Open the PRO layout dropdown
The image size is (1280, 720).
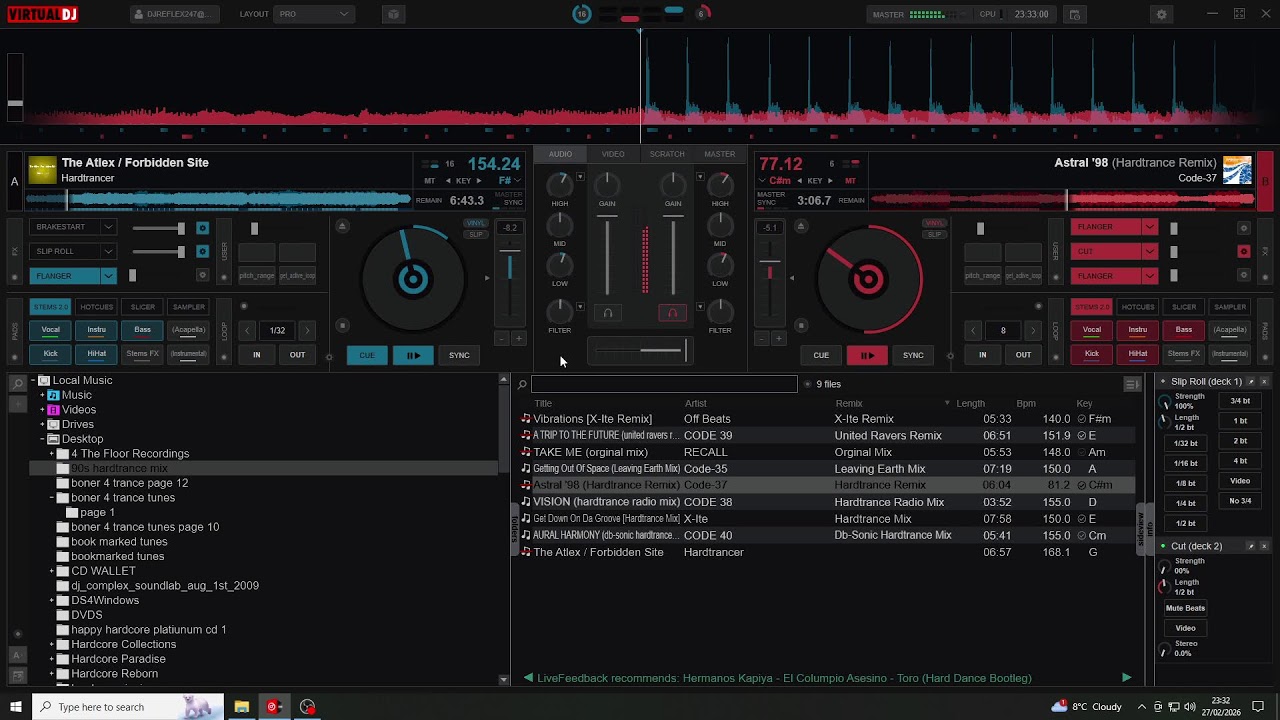click(x=314, y=14)
